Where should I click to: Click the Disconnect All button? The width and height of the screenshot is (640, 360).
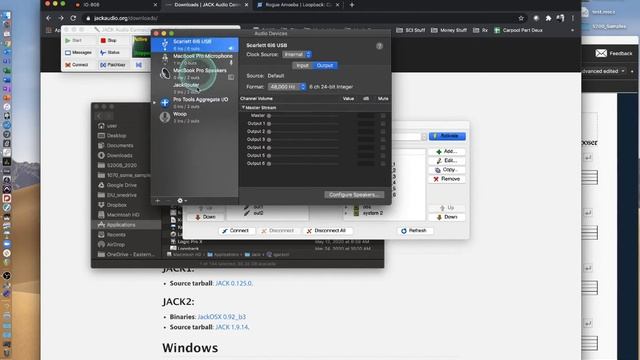coord(327,231)
